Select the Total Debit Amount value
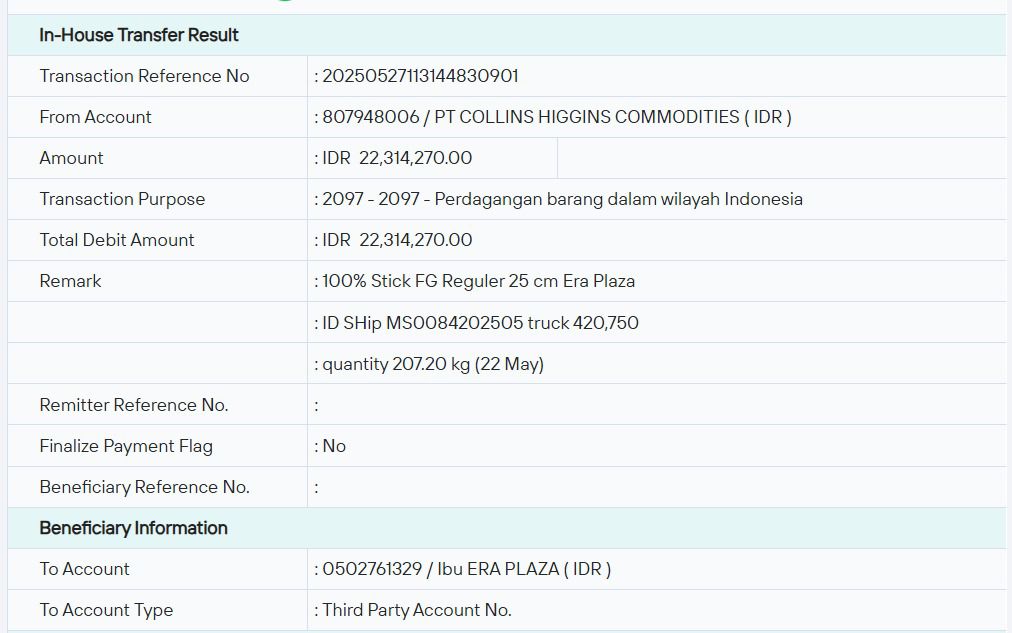The height and width of the screenshot is (633, 1012). pos(397,240)
